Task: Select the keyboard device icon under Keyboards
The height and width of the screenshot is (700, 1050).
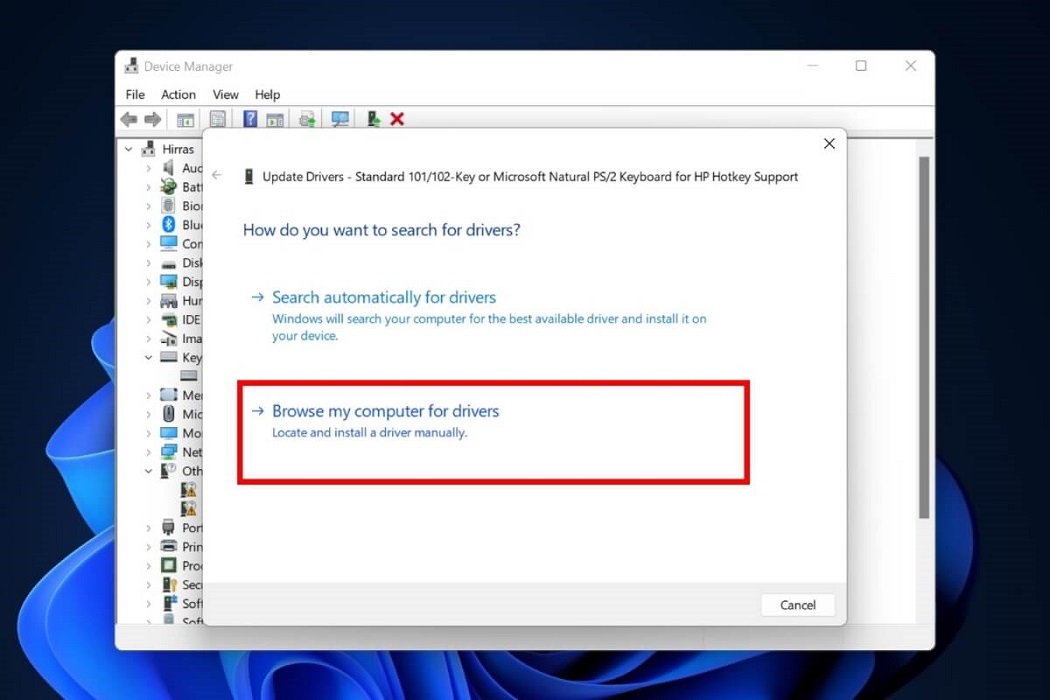Action: click(188, 376)
